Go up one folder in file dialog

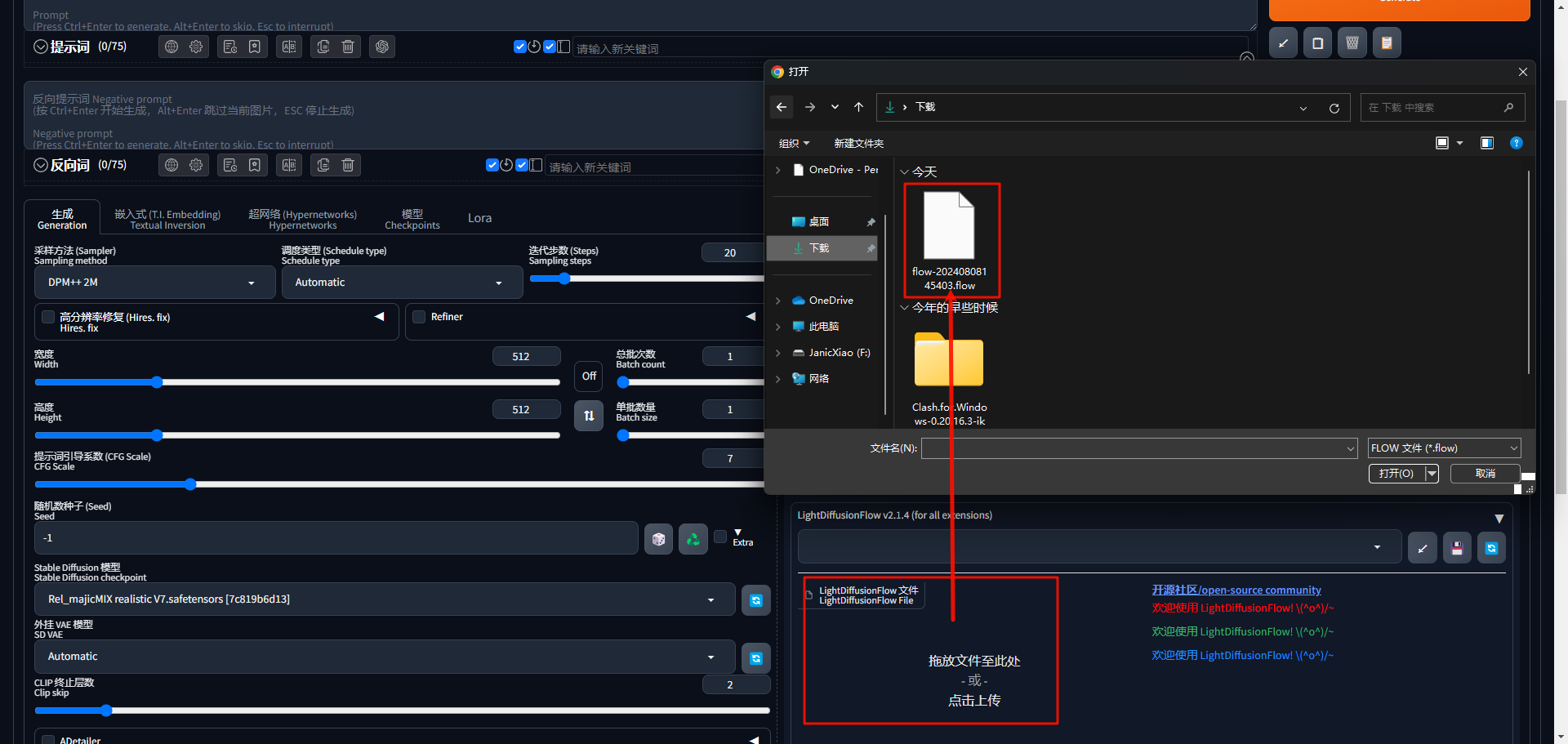coord(858,107)
